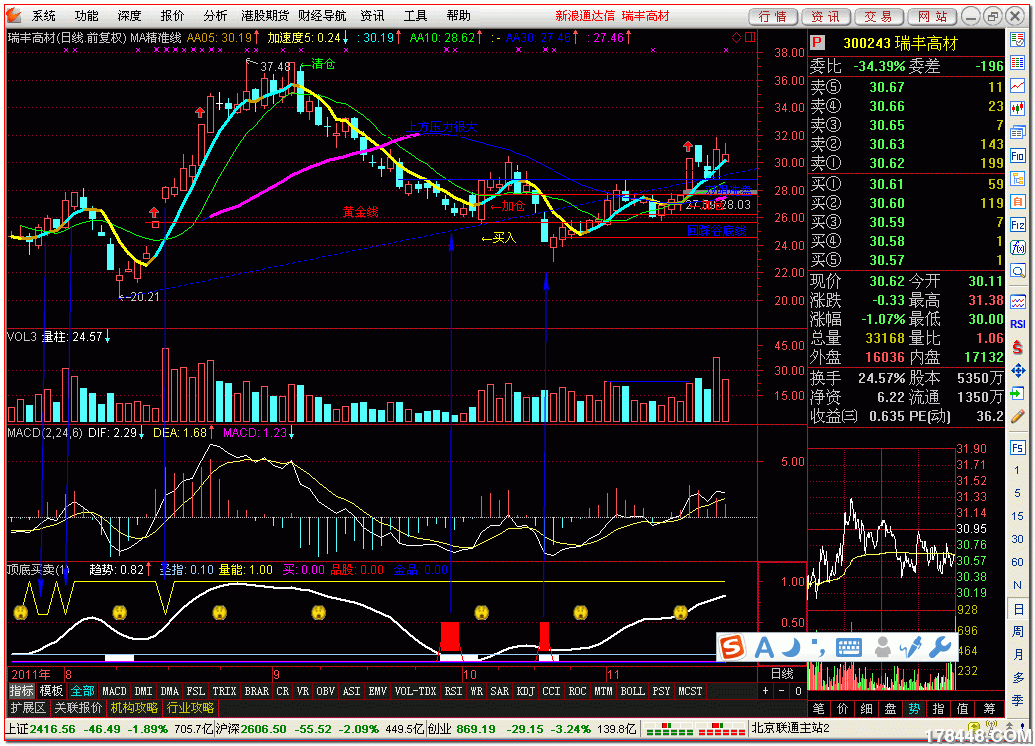Image resolution: width=1035 pixels, height=746 pixels.
Task: Click the 行业攻略 button
Action: click(190, 708)
